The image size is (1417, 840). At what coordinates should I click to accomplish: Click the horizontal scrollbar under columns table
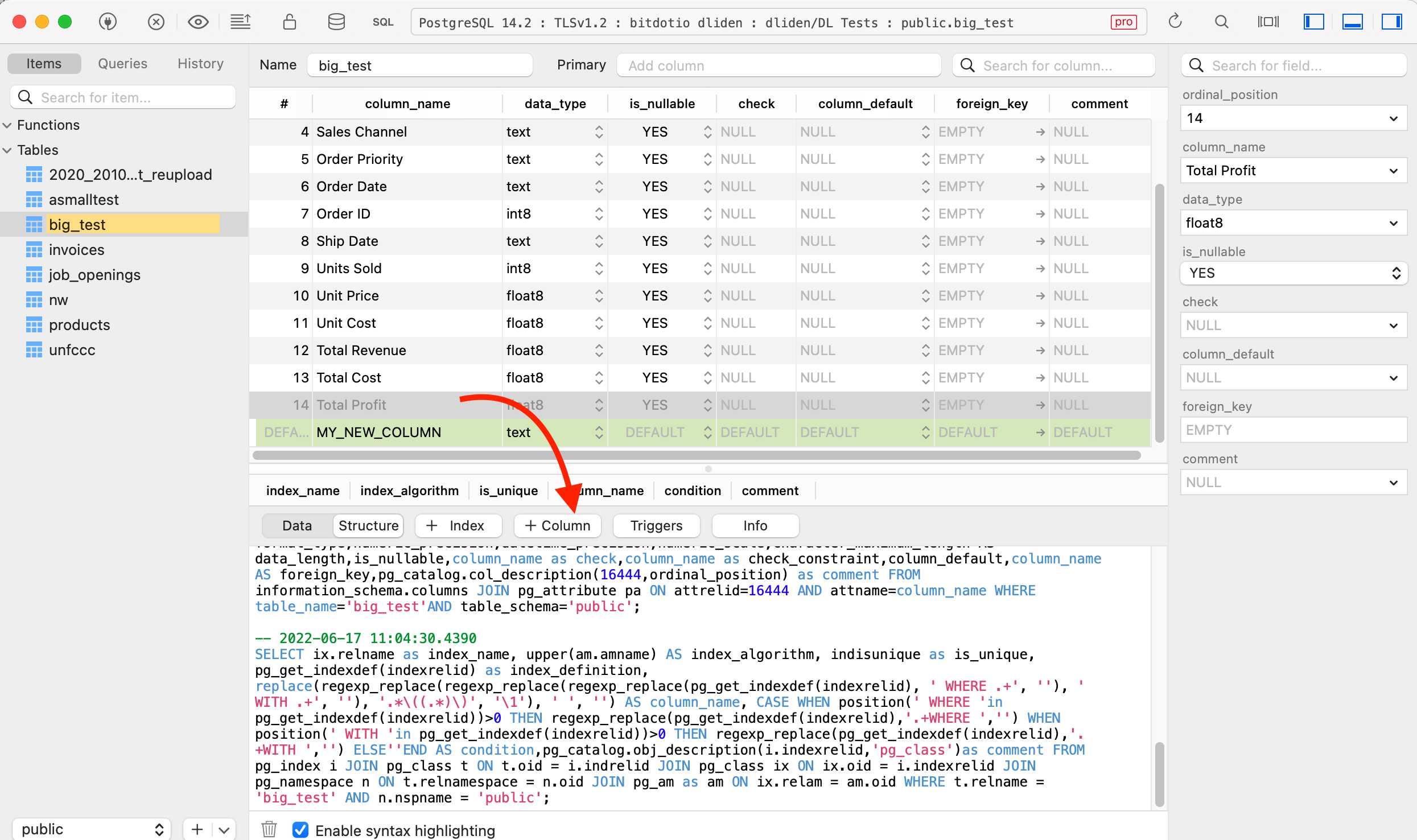[697, 455]
